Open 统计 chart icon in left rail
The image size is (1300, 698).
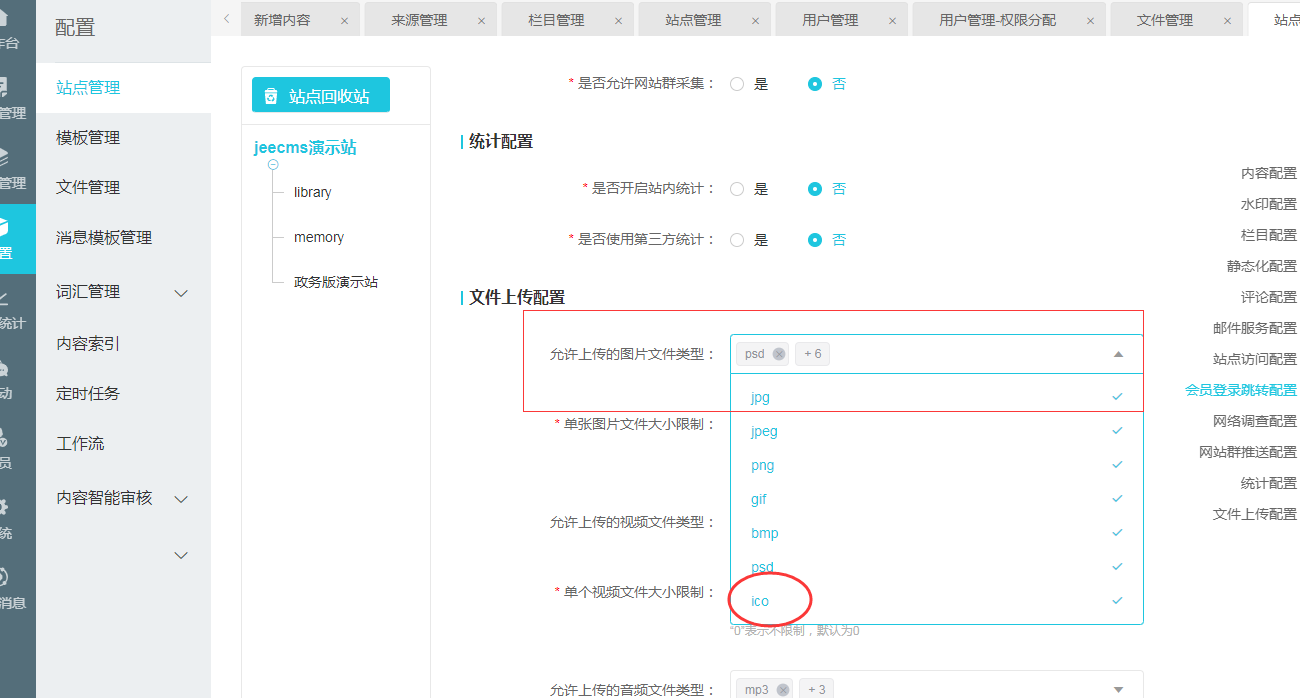[x=4, y=298]
